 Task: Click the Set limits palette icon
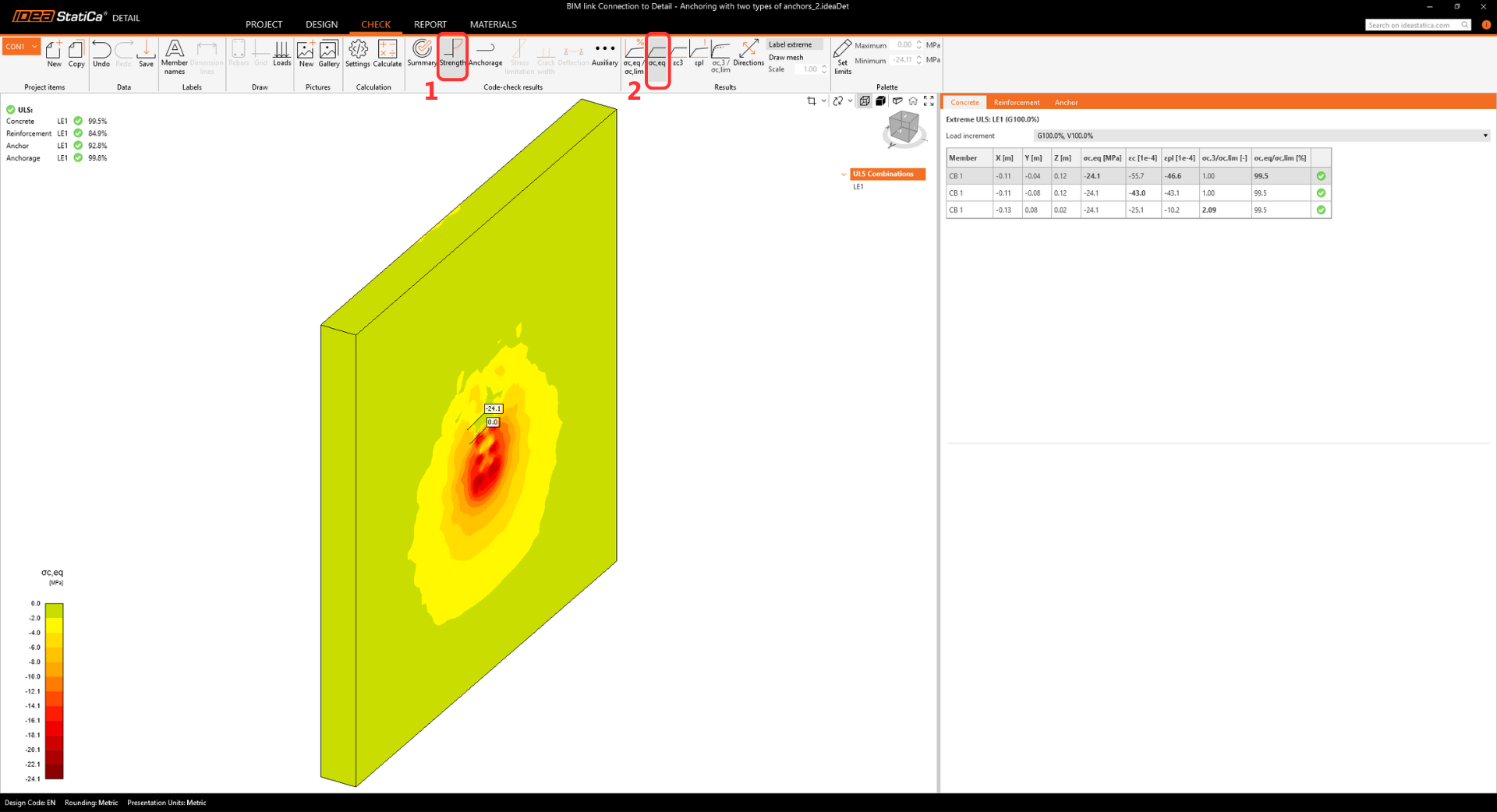(x=842, y=56)
